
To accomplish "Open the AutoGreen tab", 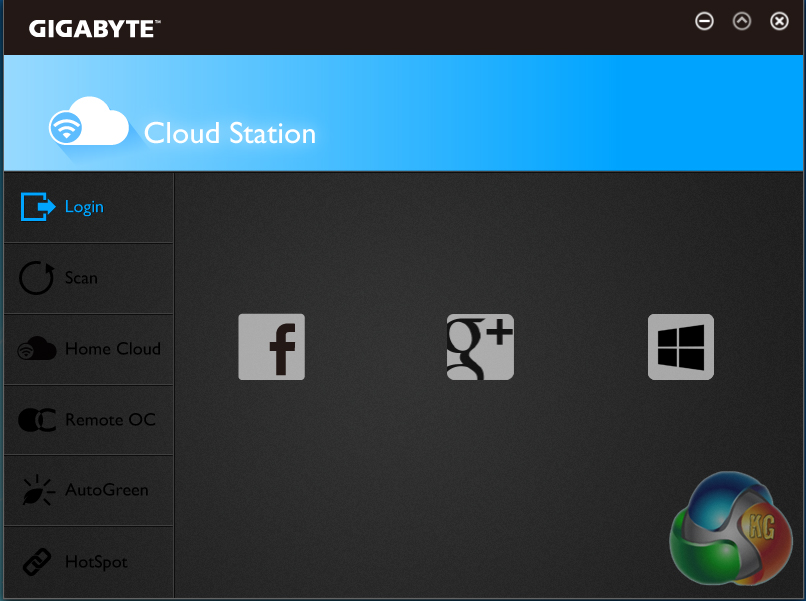I will click(88, 490).
